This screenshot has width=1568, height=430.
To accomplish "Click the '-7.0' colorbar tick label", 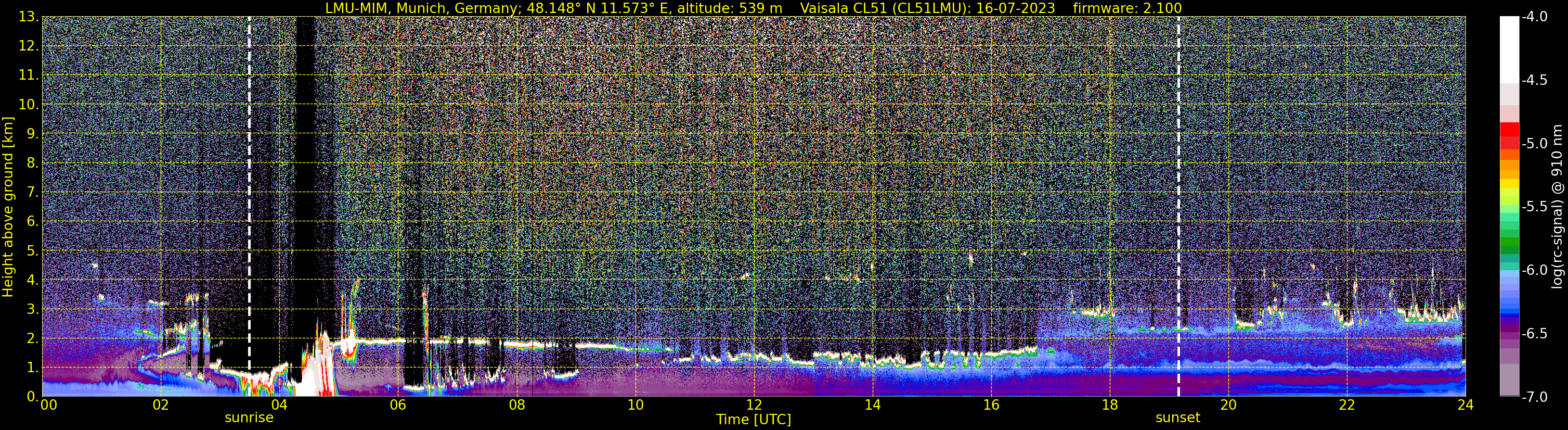I will tap(1535, 397).
